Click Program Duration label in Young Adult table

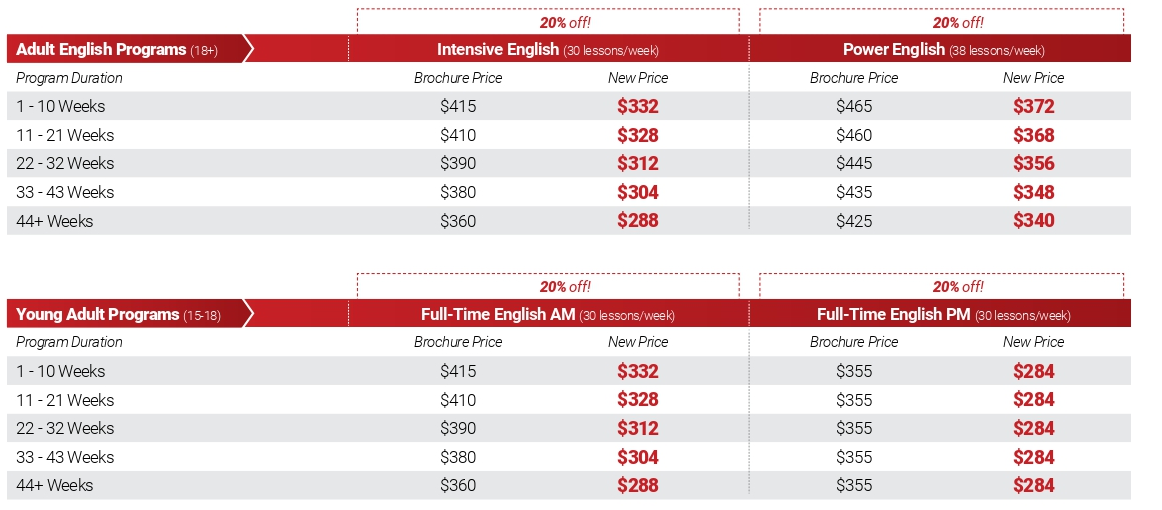(70, 342)
